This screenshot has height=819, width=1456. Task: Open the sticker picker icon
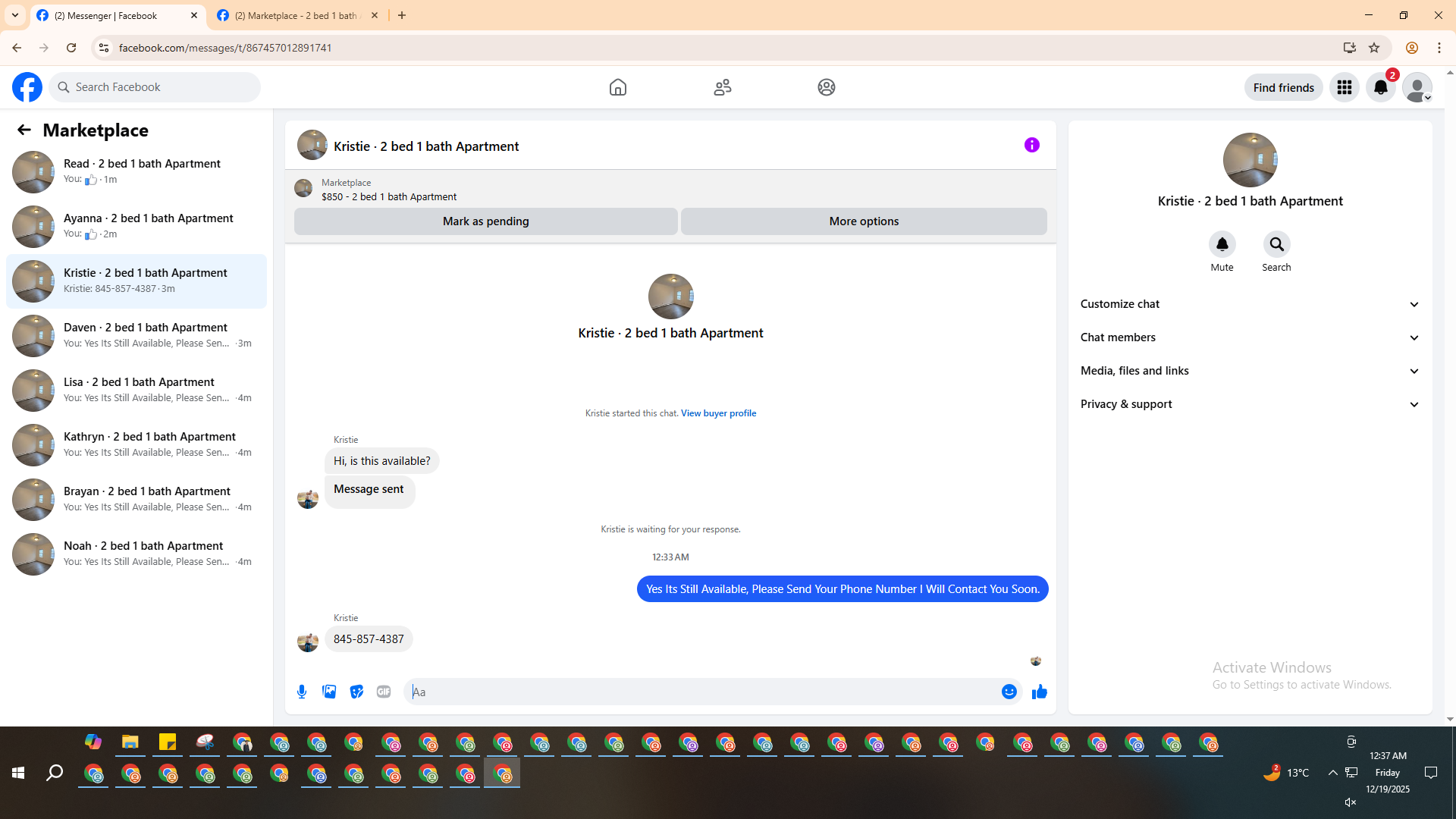[x=356, y=692]
